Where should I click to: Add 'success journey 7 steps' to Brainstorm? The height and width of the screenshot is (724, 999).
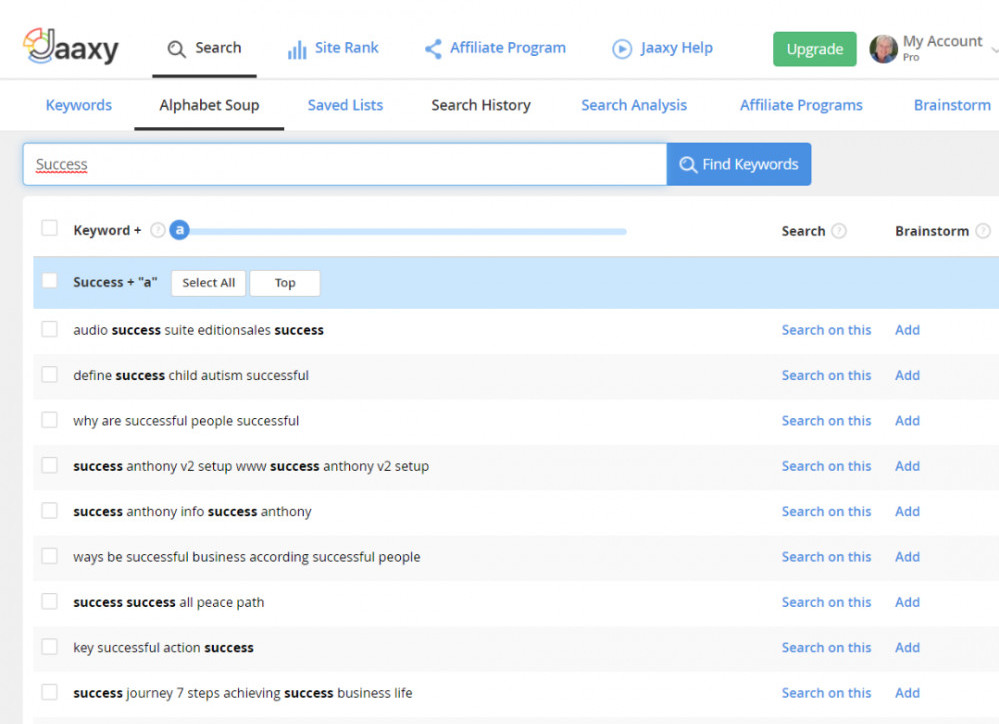907,693
